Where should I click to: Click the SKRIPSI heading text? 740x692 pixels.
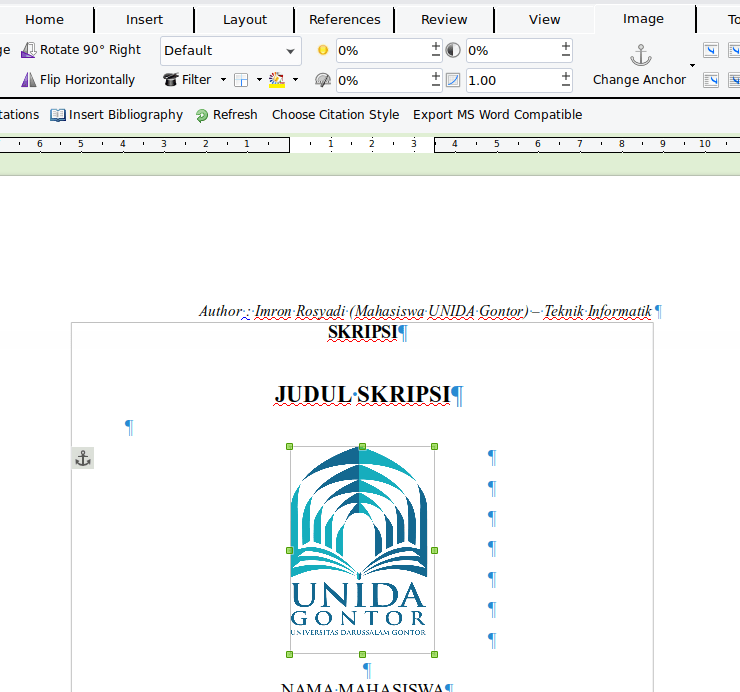click(362, 332)
